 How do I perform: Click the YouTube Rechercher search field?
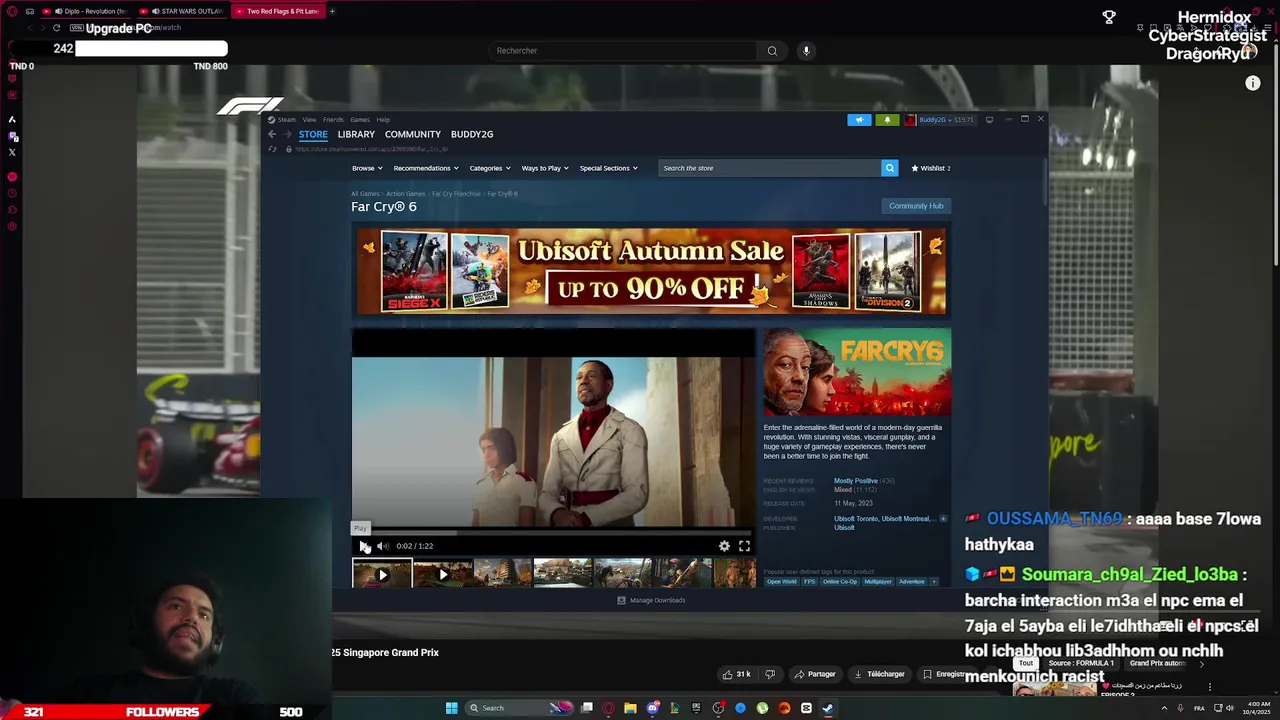[625, 51]
